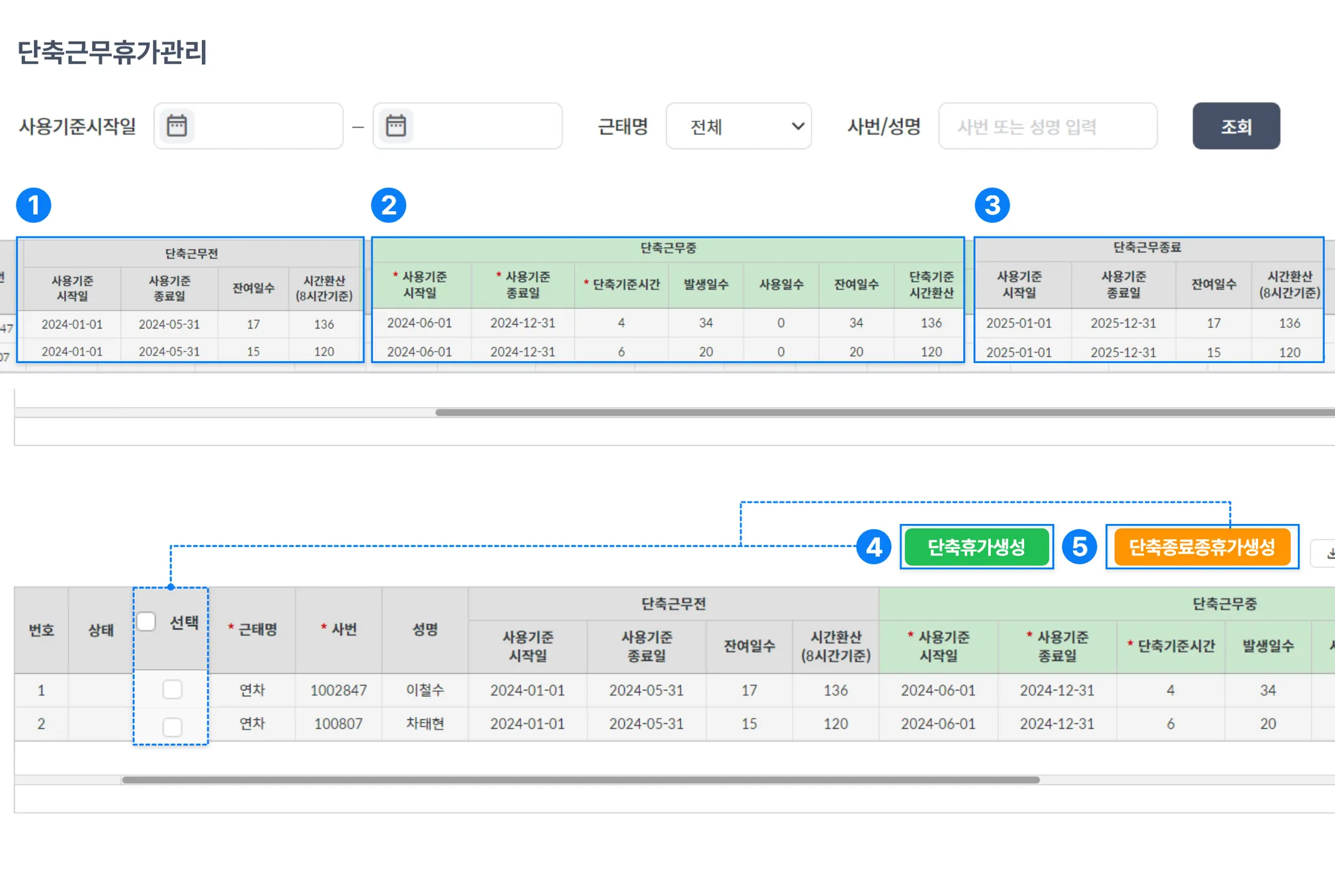Viewport: 1335px width, 896px height.
Task: Click lower table horizontal scrollbar
Action: [x=580, y=780]
